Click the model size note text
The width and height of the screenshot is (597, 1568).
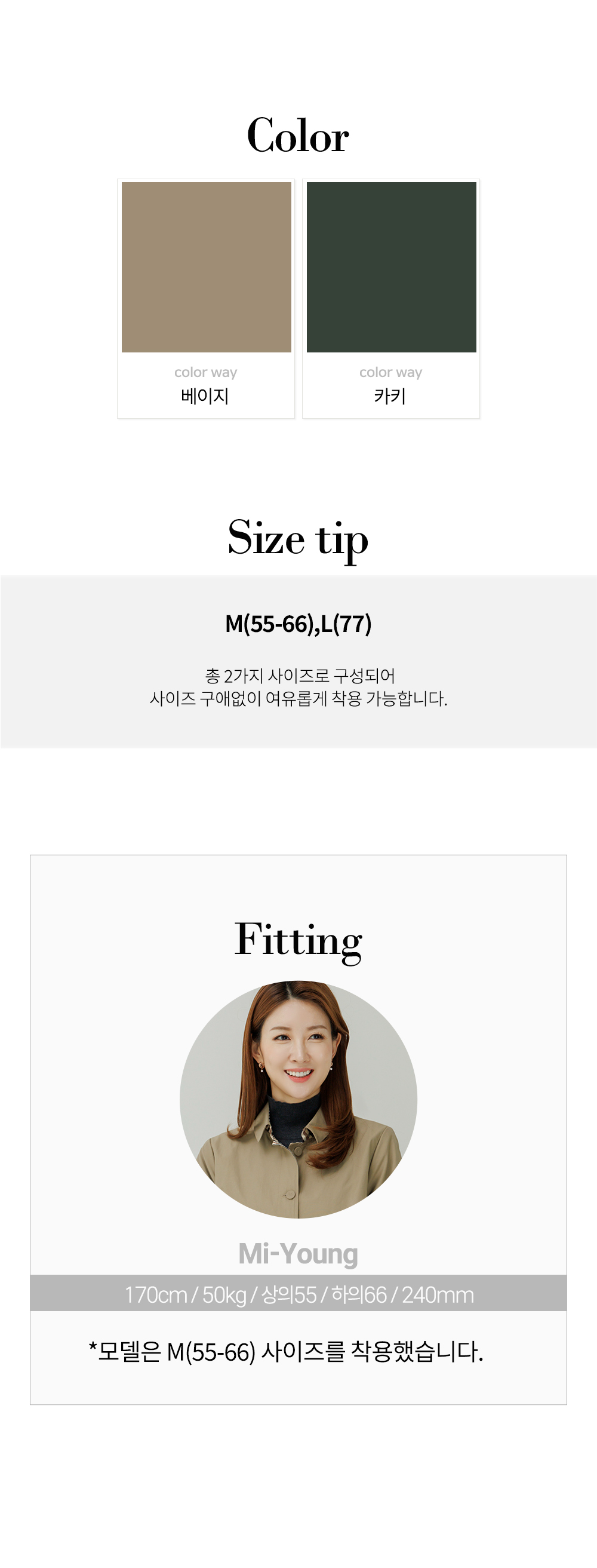[286, 1351]
